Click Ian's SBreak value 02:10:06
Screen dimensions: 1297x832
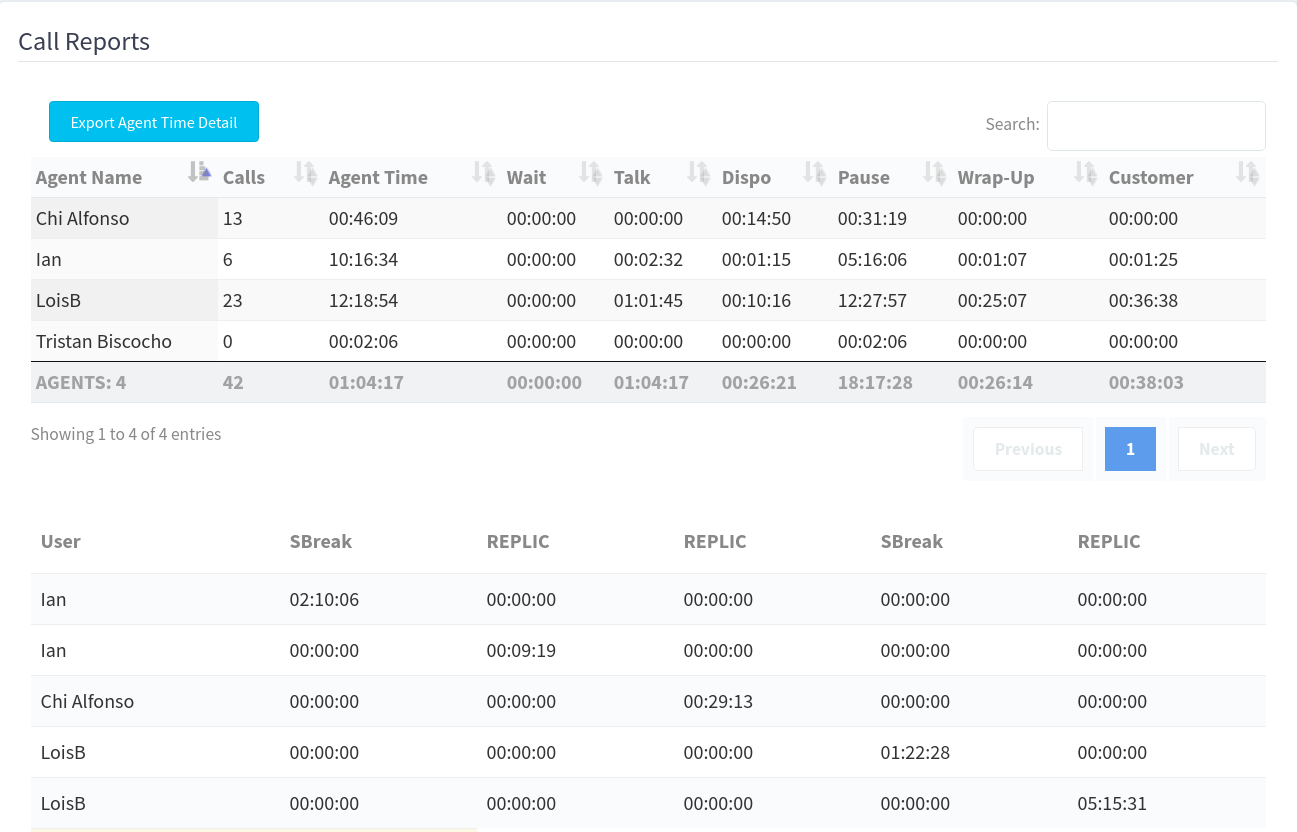click(325, 600)
